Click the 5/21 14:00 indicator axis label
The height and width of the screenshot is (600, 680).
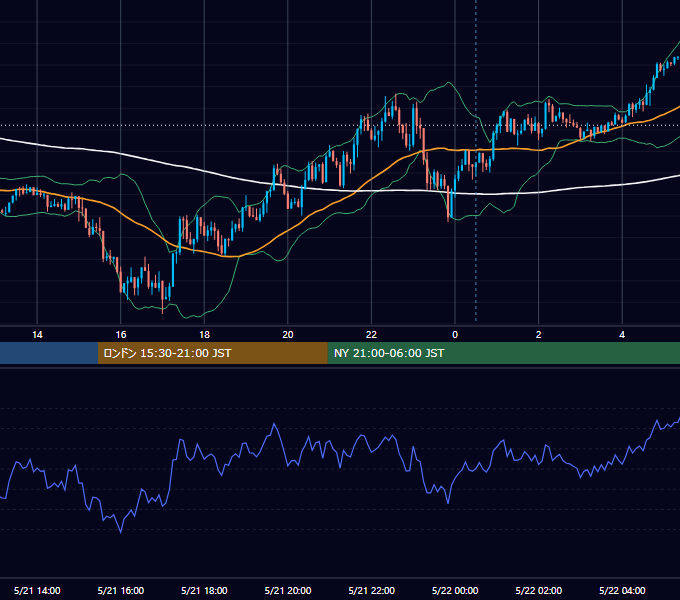(37, 590)
